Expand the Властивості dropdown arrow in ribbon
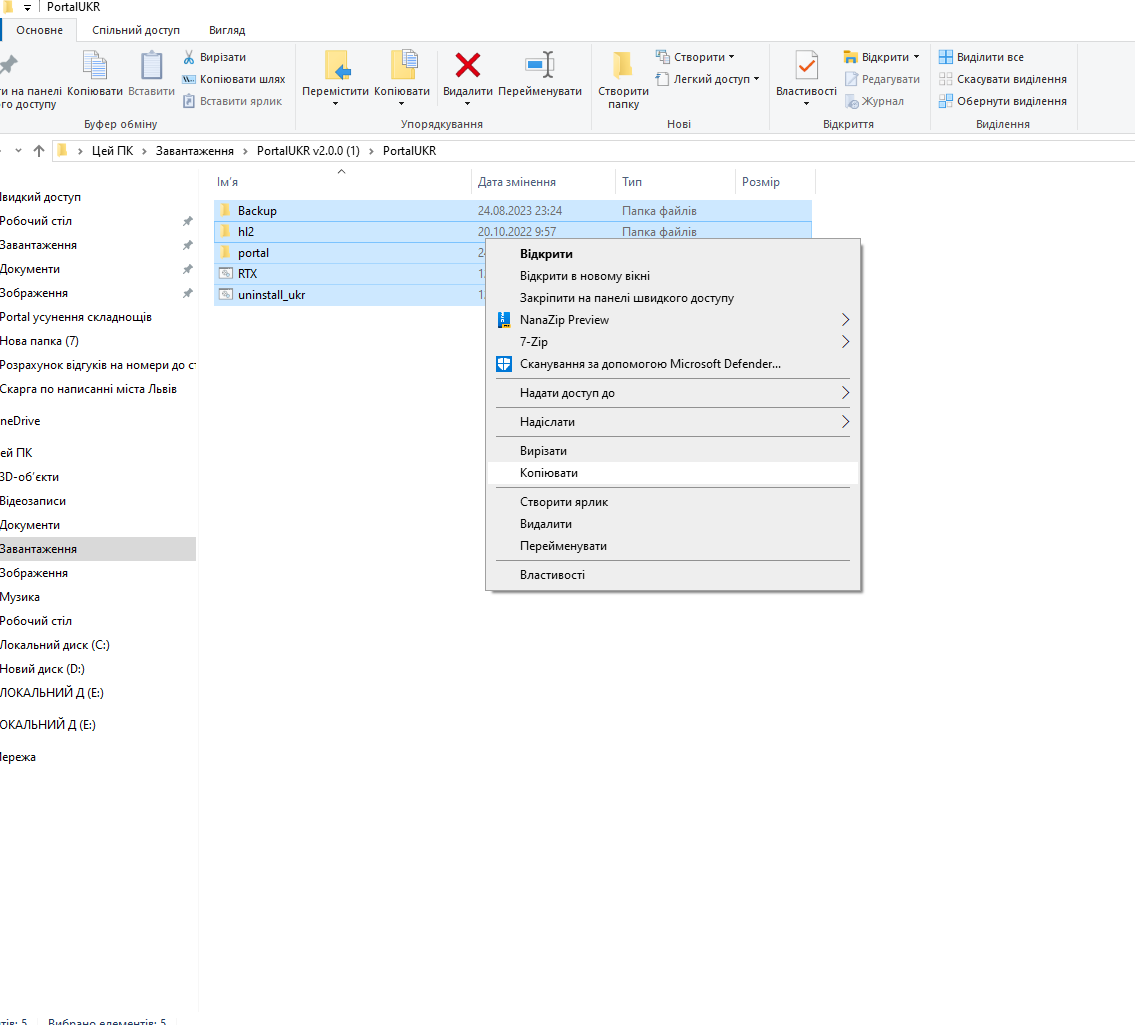The height and width of the screenshot is (1025, 1135). 806,104
